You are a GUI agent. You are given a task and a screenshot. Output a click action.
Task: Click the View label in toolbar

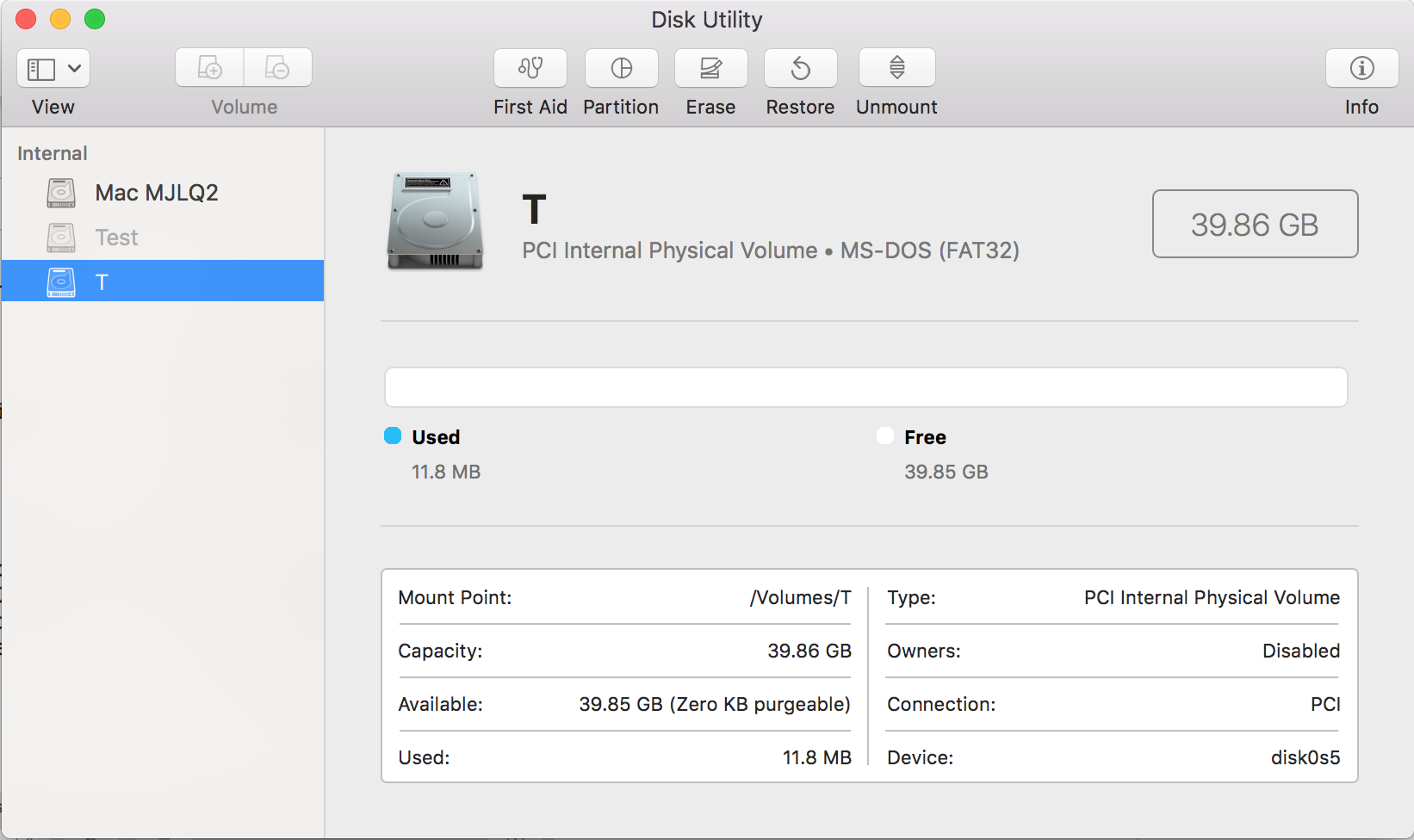click(x=53, y=107)
